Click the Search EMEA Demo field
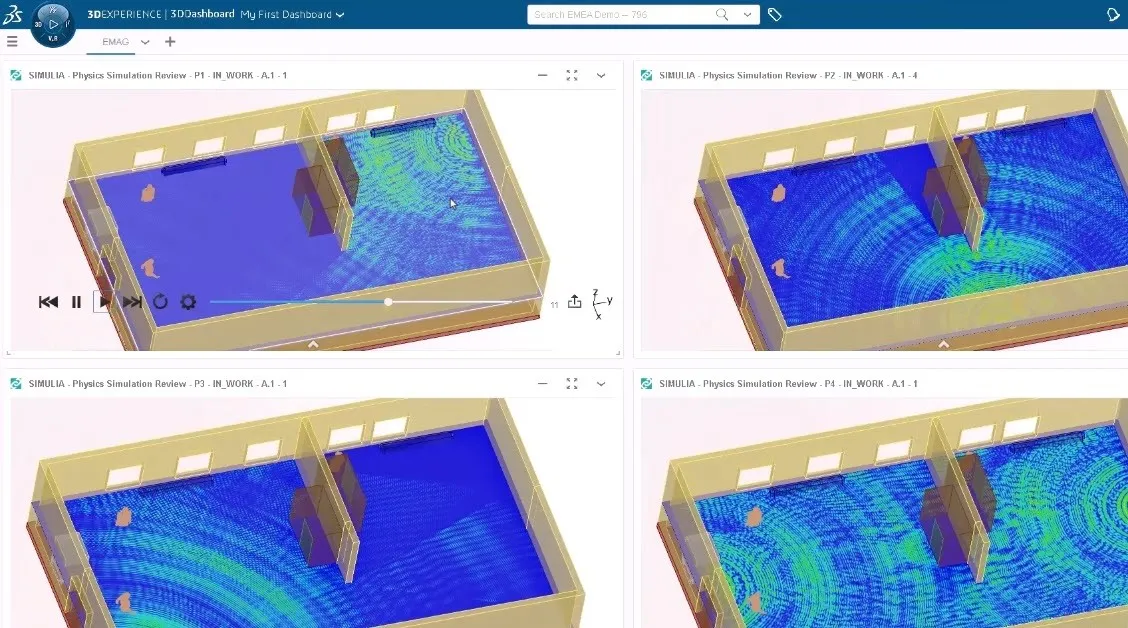This screenshot has height=628, width=1128. click(x=620, y=15)
